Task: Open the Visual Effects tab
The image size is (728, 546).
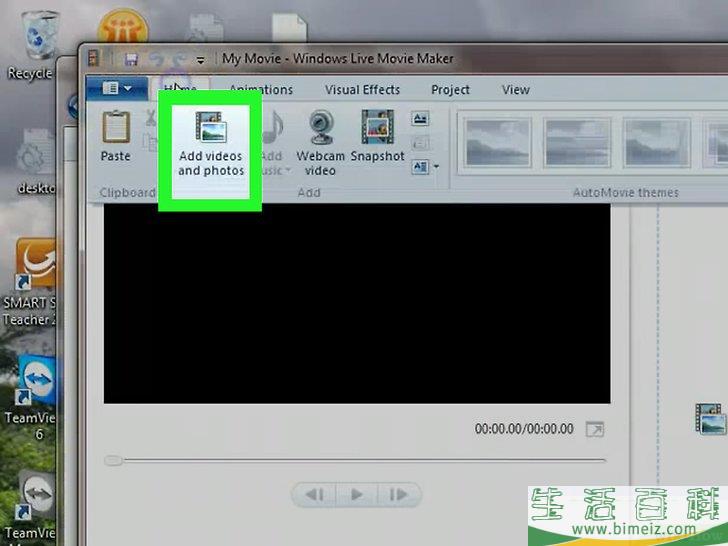Action: pyautogui.click(x=362, y=90)
